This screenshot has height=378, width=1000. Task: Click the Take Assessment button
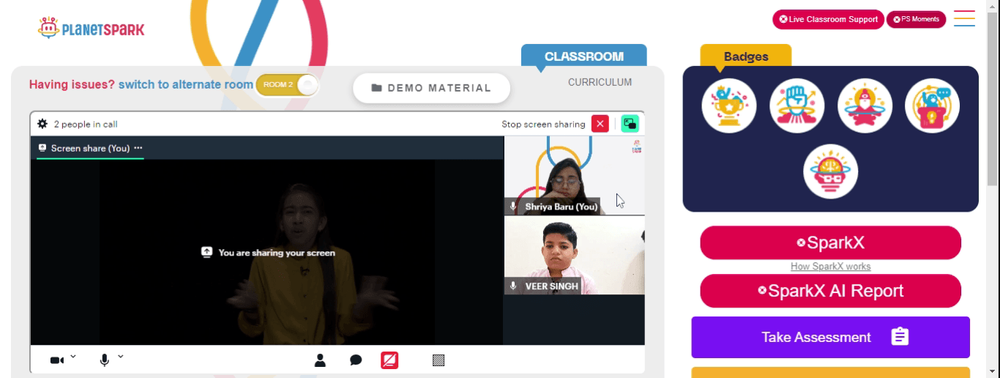[830, 337]
